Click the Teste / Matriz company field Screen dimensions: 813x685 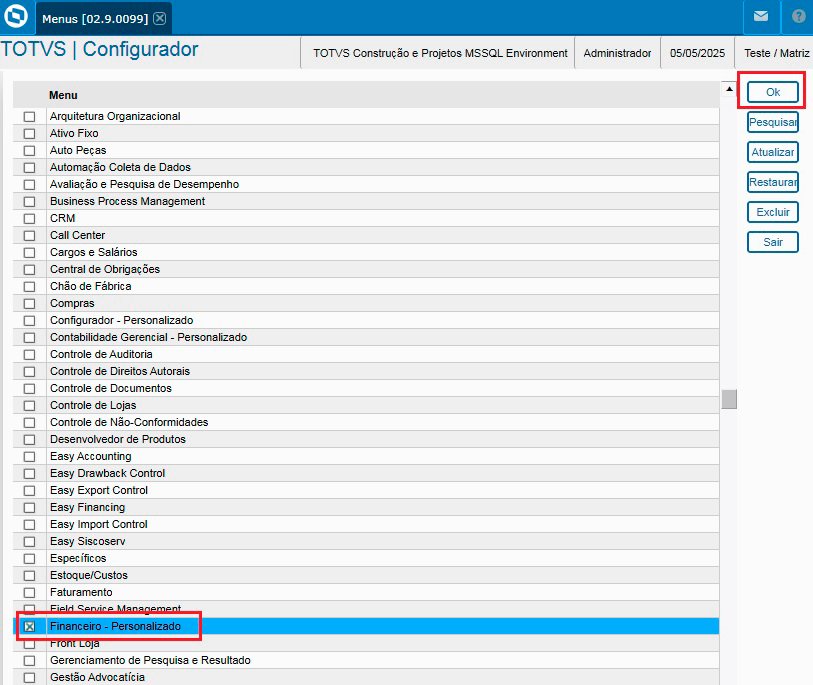tap(775, 53)
